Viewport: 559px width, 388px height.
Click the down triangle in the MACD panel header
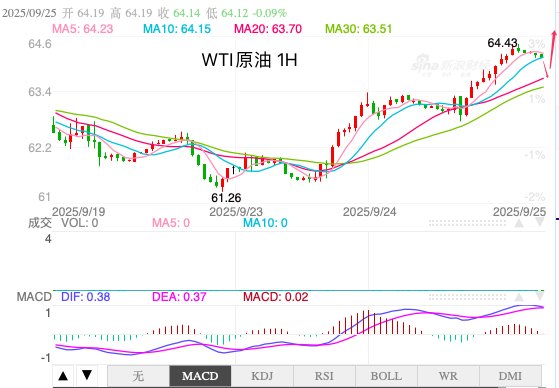540,297
